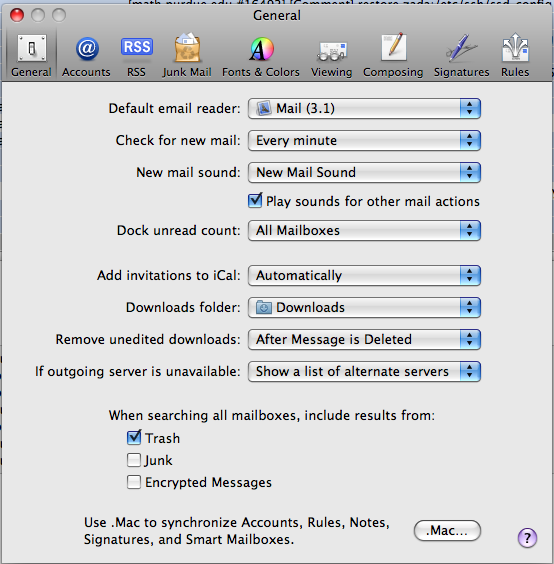Open the Add invitations to iCal dropdown
Image resolution: width=554 pixels, height=564 pixels.
coord(364,276)
